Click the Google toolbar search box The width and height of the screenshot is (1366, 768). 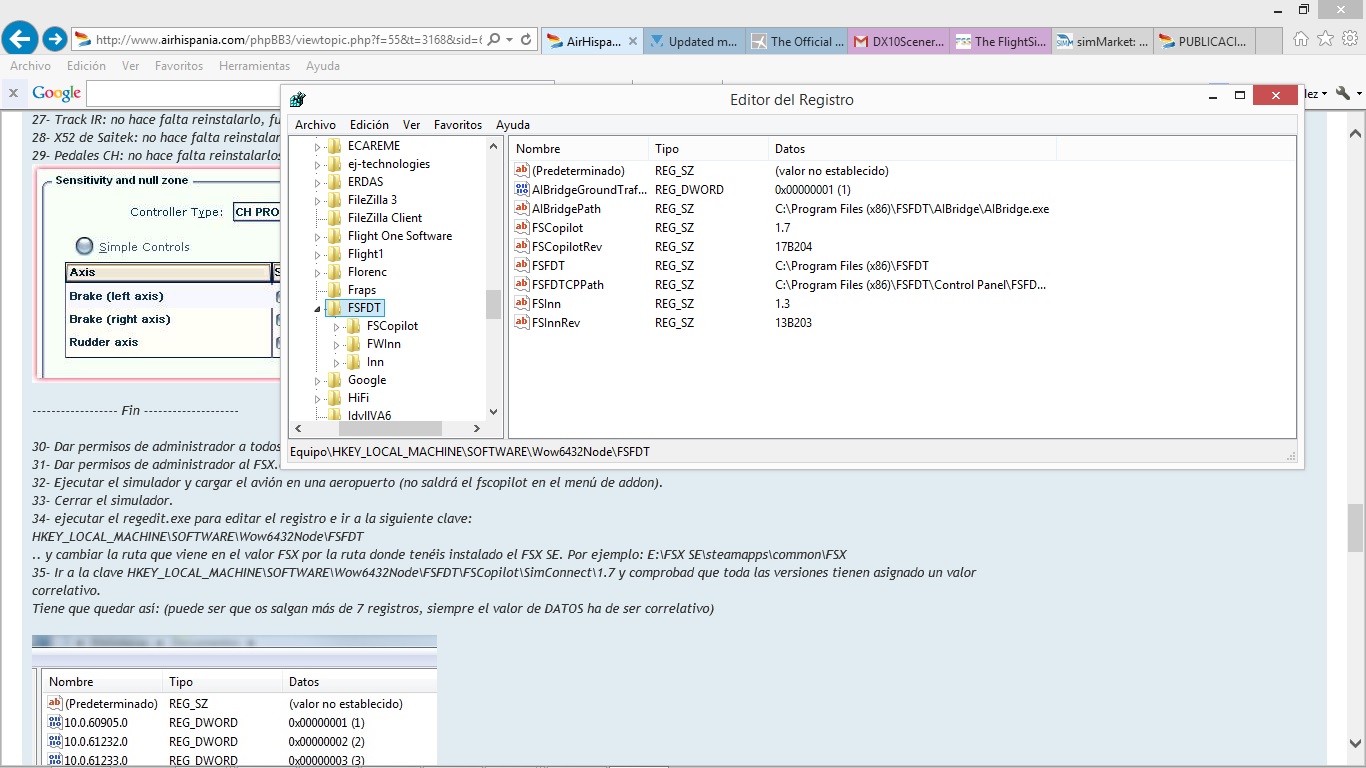pos(320,93)
